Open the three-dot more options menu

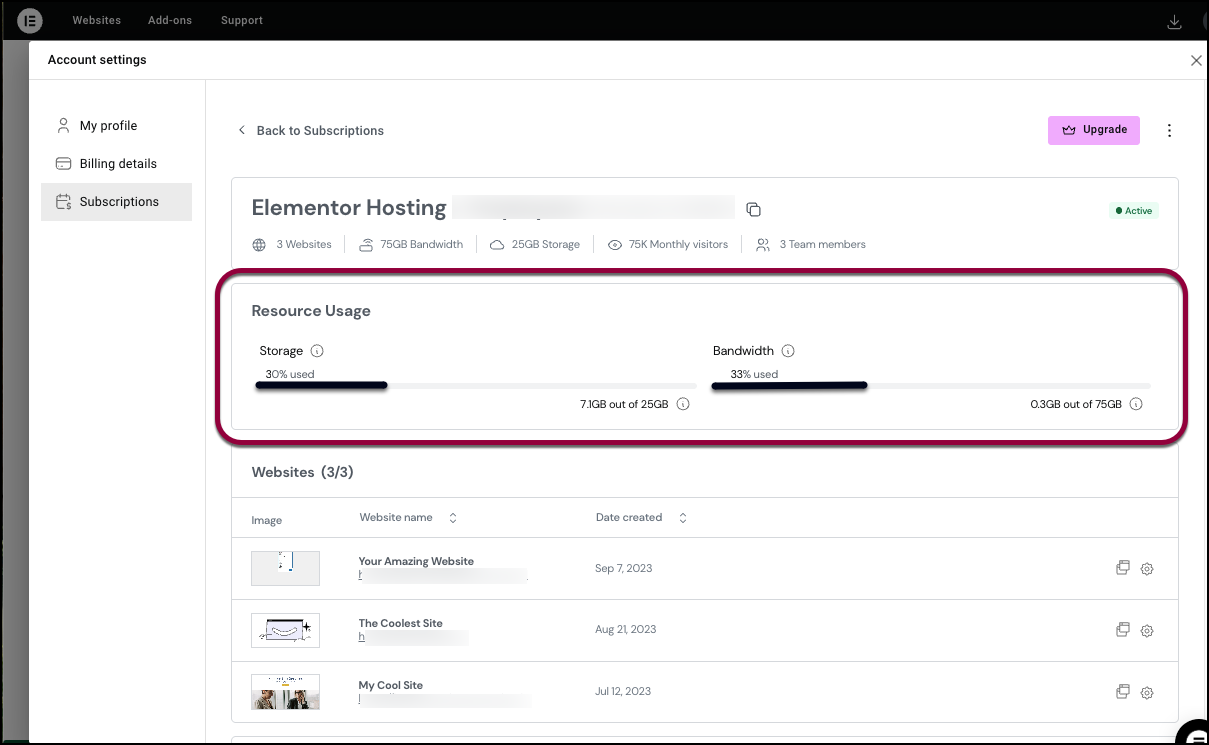(1170, 131)
